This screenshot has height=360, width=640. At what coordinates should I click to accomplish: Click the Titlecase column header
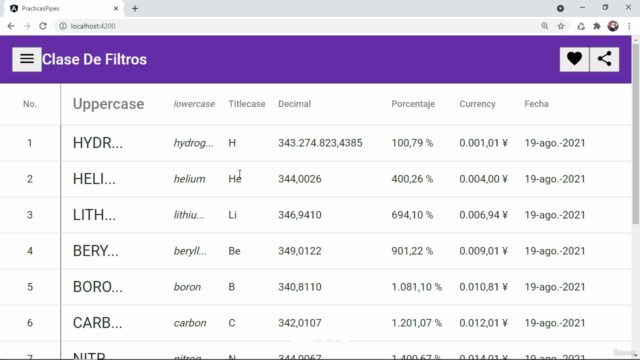(247, 104)
